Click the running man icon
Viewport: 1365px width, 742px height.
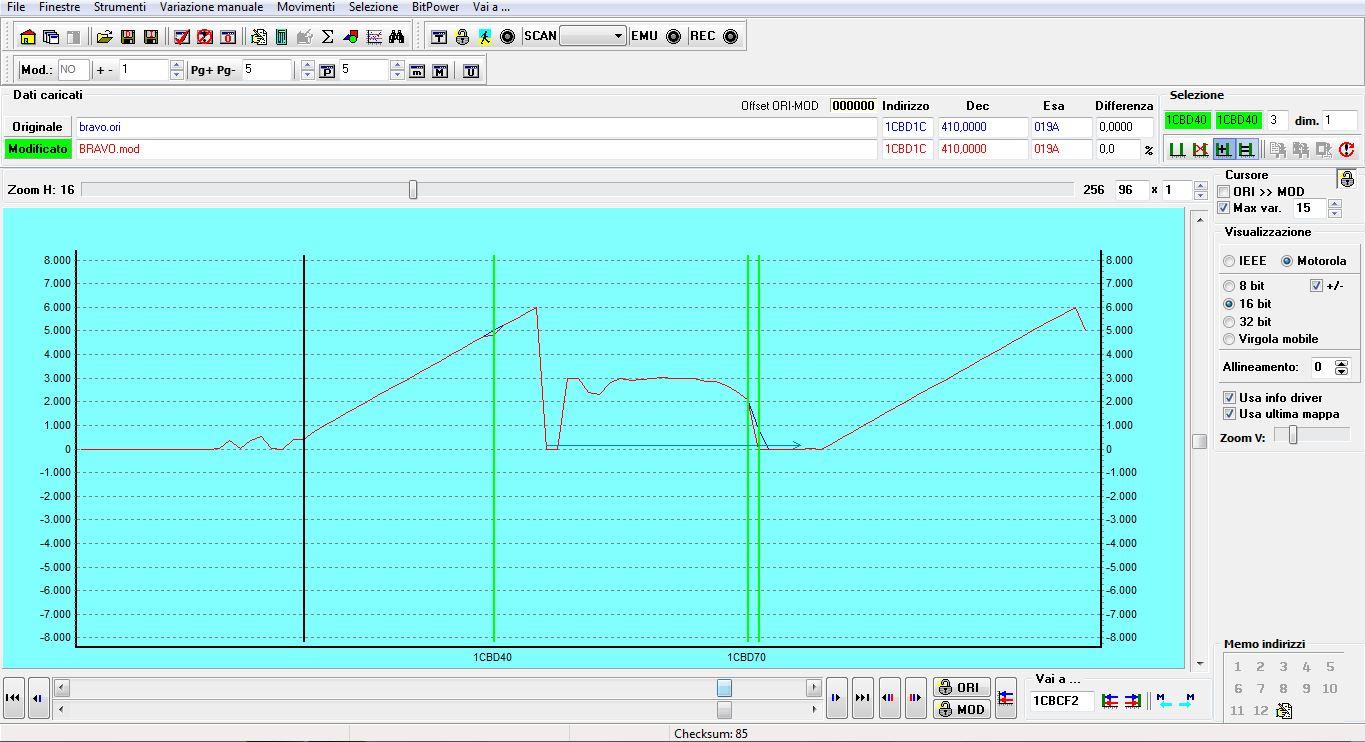tap(484, 37)
